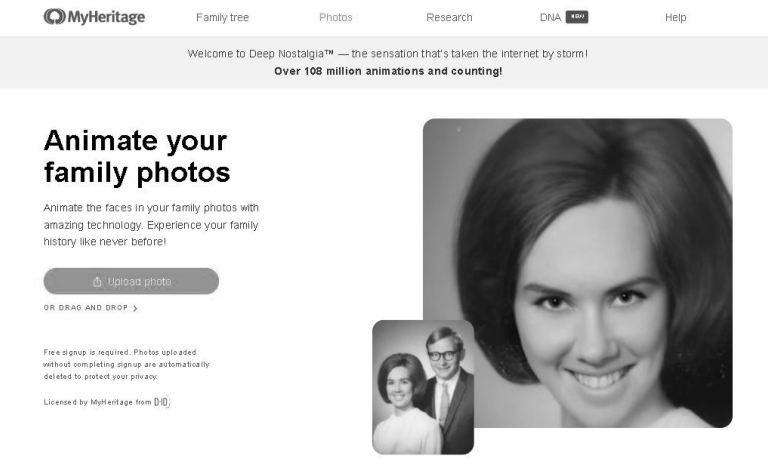
Task: Open the Help menu
Action: pyautogui.click(x=675, y=18)
